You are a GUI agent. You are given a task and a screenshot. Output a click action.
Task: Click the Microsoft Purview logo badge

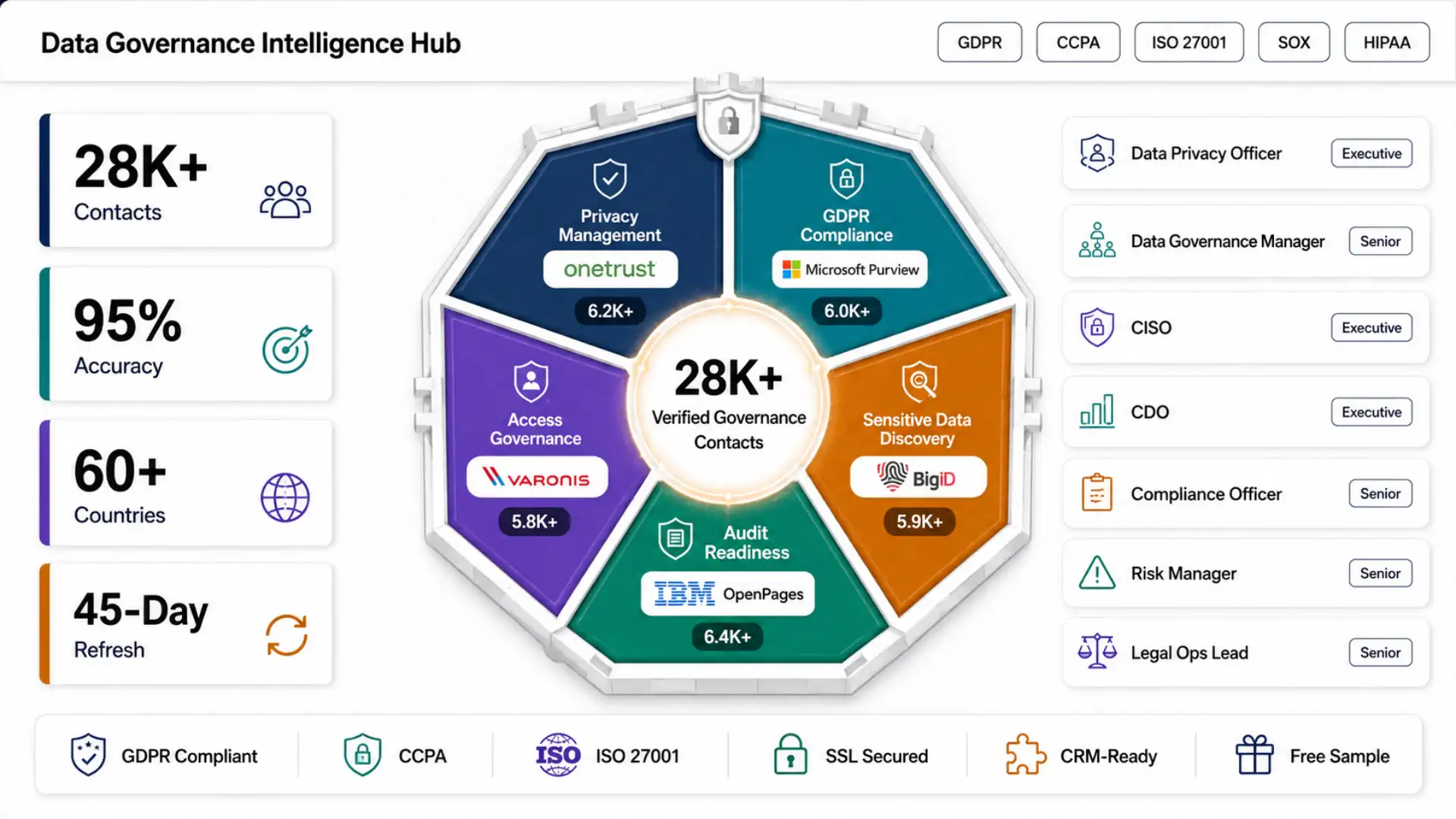(x=849, y=269)
